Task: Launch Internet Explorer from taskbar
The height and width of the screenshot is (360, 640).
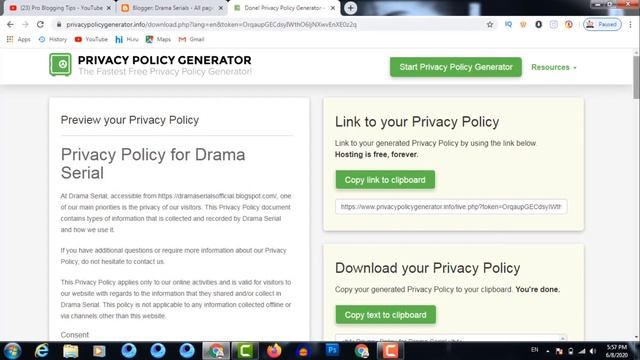Action: tap(41, 351)
